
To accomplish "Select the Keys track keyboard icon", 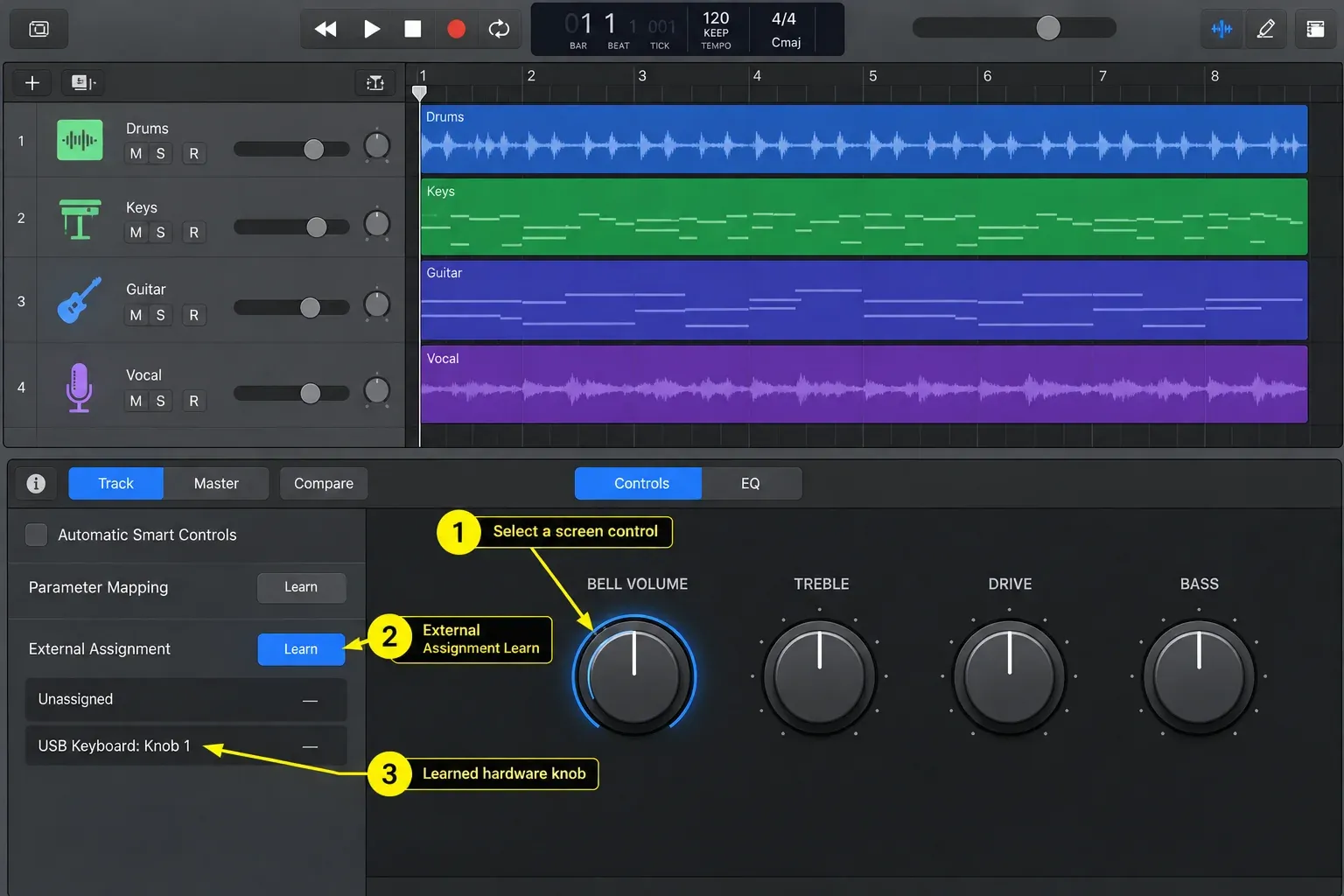I will click(80, 219).
